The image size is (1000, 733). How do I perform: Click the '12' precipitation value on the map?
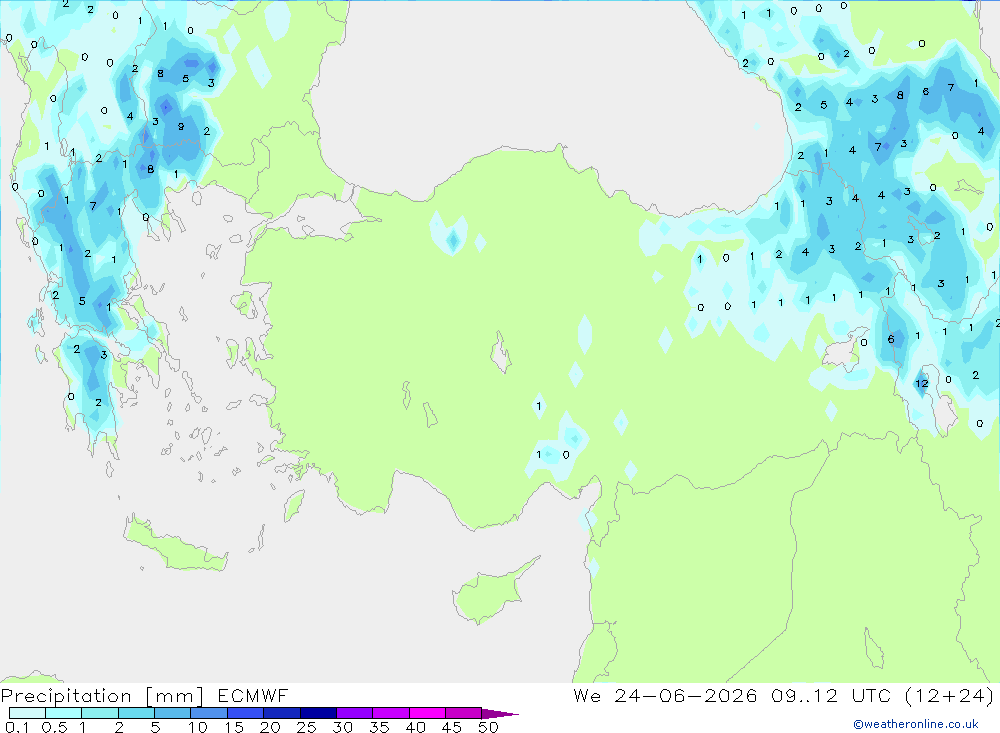[x=922, y=383]
